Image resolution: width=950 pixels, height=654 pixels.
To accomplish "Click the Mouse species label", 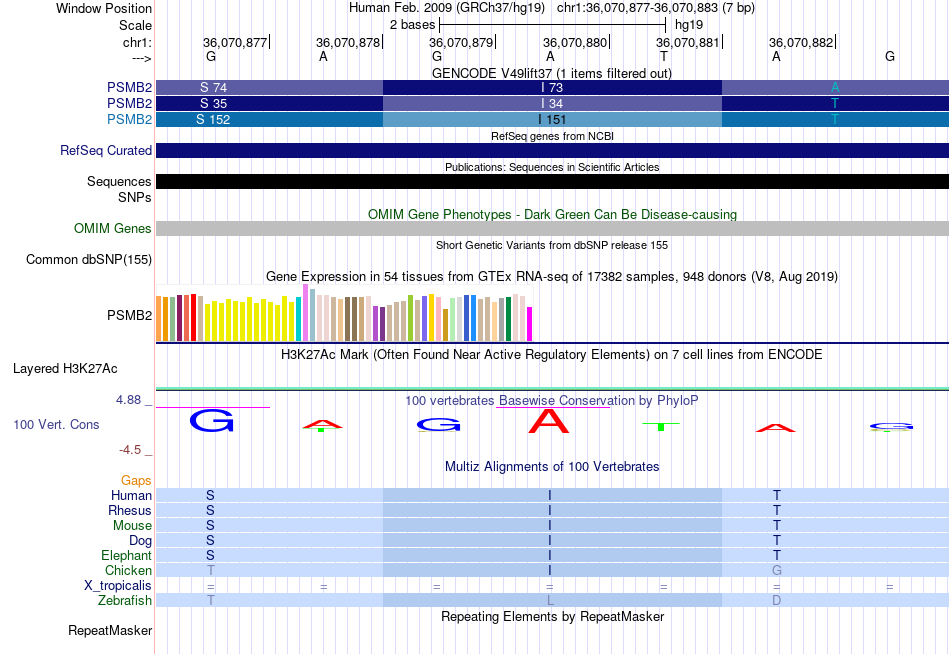I will pyautogui.click(x=132, y=526).
